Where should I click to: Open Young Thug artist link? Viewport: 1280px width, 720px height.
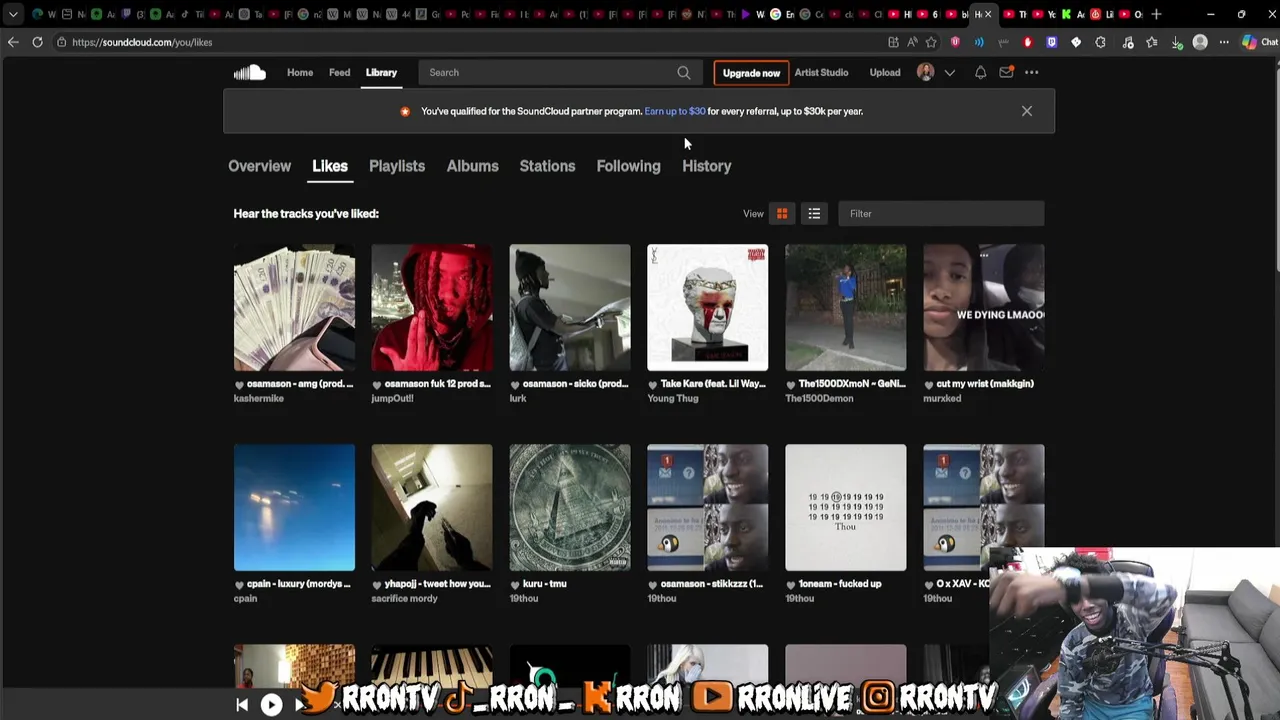tap(673, 398)
